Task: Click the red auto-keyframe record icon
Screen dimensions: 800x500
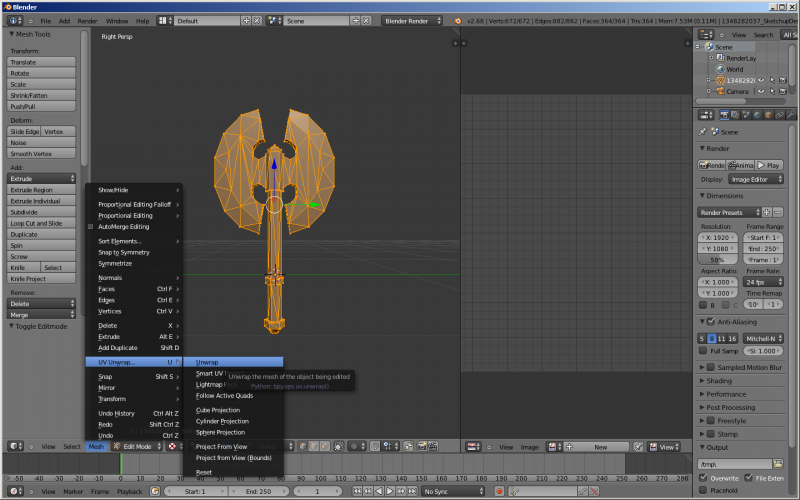Action: click(x=499, y=491)
